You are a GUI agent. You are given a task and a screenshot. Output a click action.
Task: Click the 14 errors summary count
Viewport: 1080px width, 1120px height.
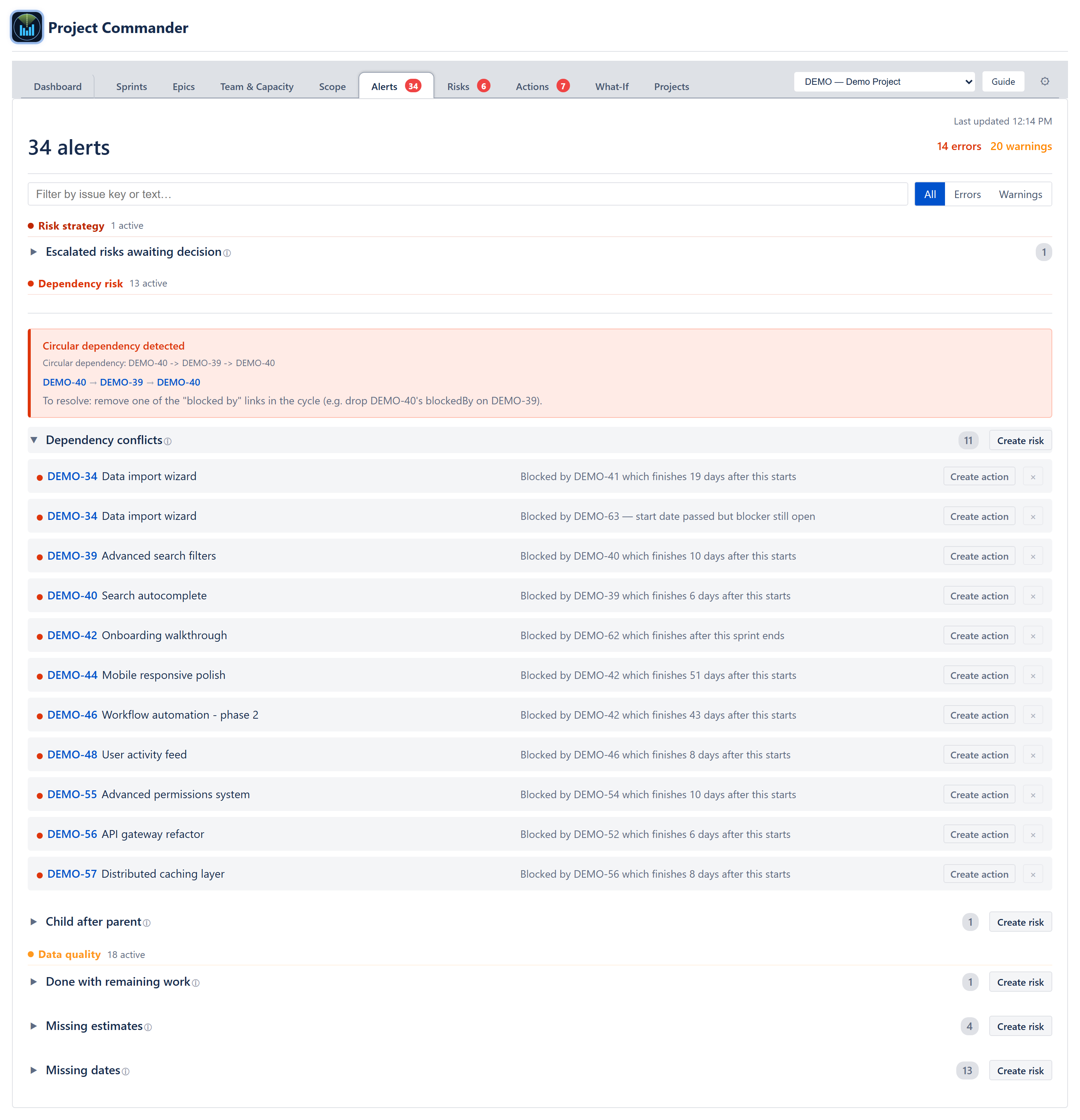959,146
